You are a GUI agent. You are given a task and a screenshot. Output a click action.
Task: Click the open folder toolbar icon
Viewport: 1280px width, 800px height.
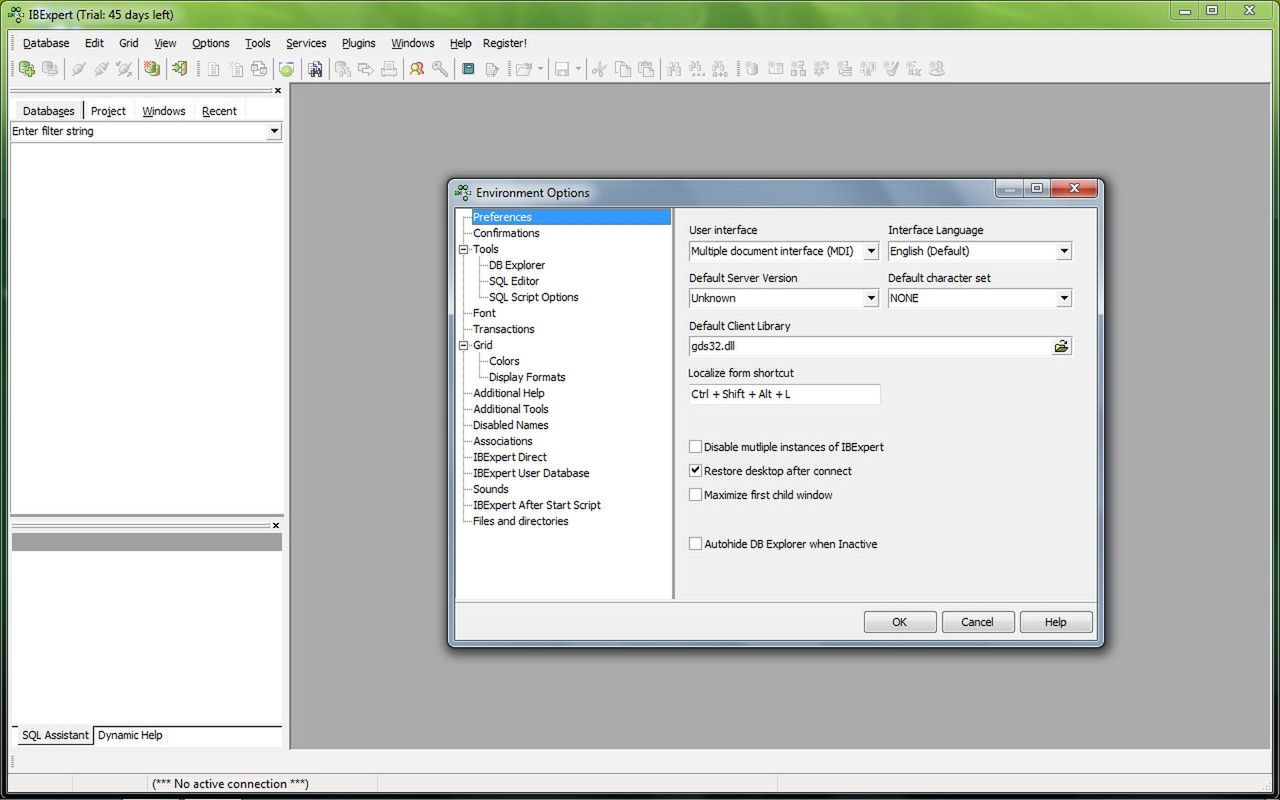point(523,69)
